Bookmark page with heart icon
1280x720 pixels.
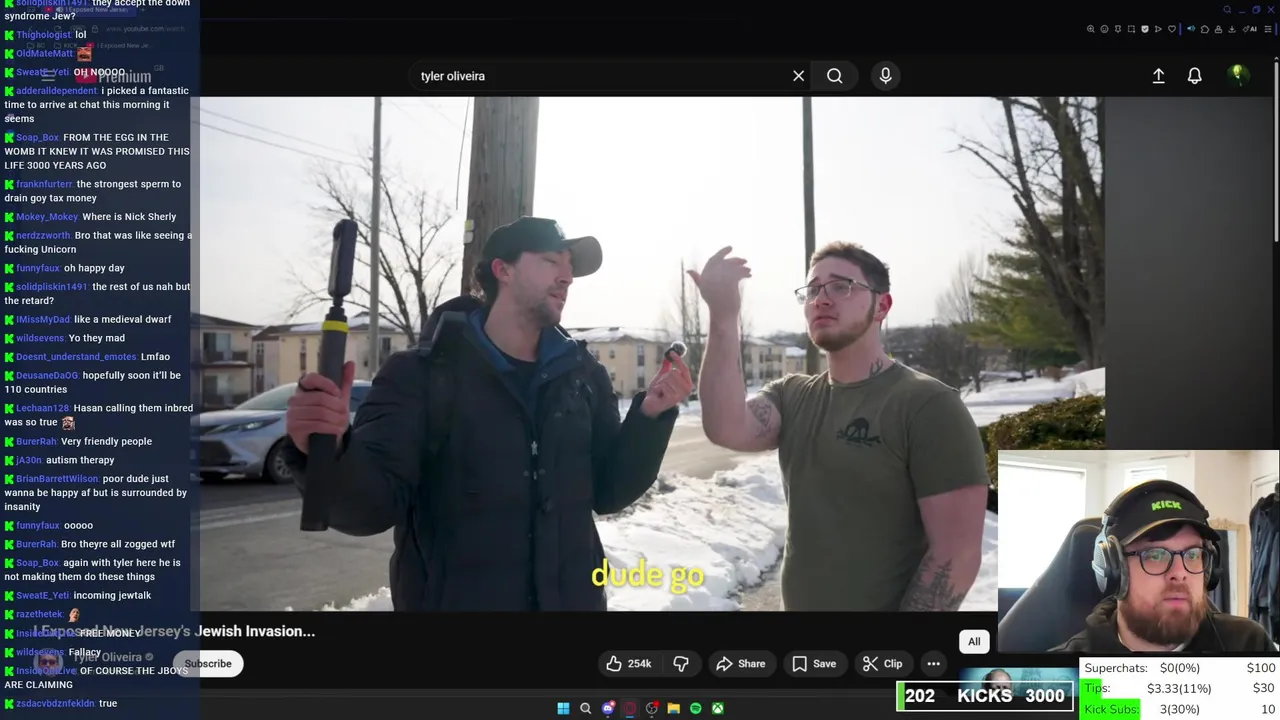coord(1172,29)
